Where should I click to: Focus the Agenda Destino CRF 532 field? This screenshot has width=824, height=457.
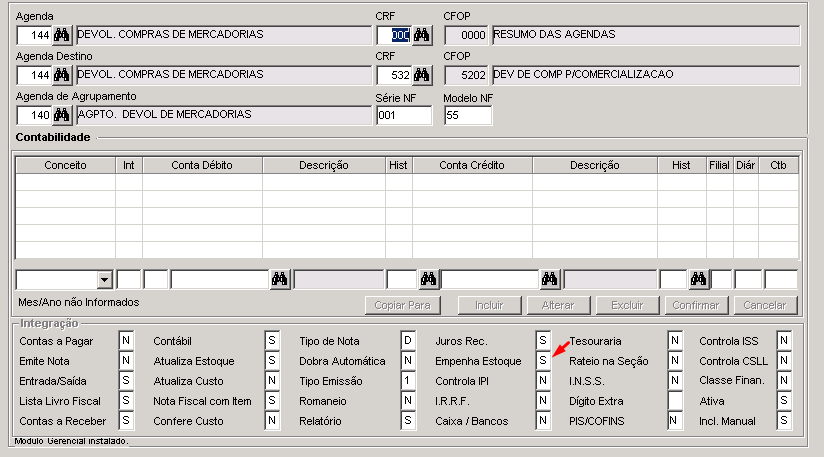394,75
